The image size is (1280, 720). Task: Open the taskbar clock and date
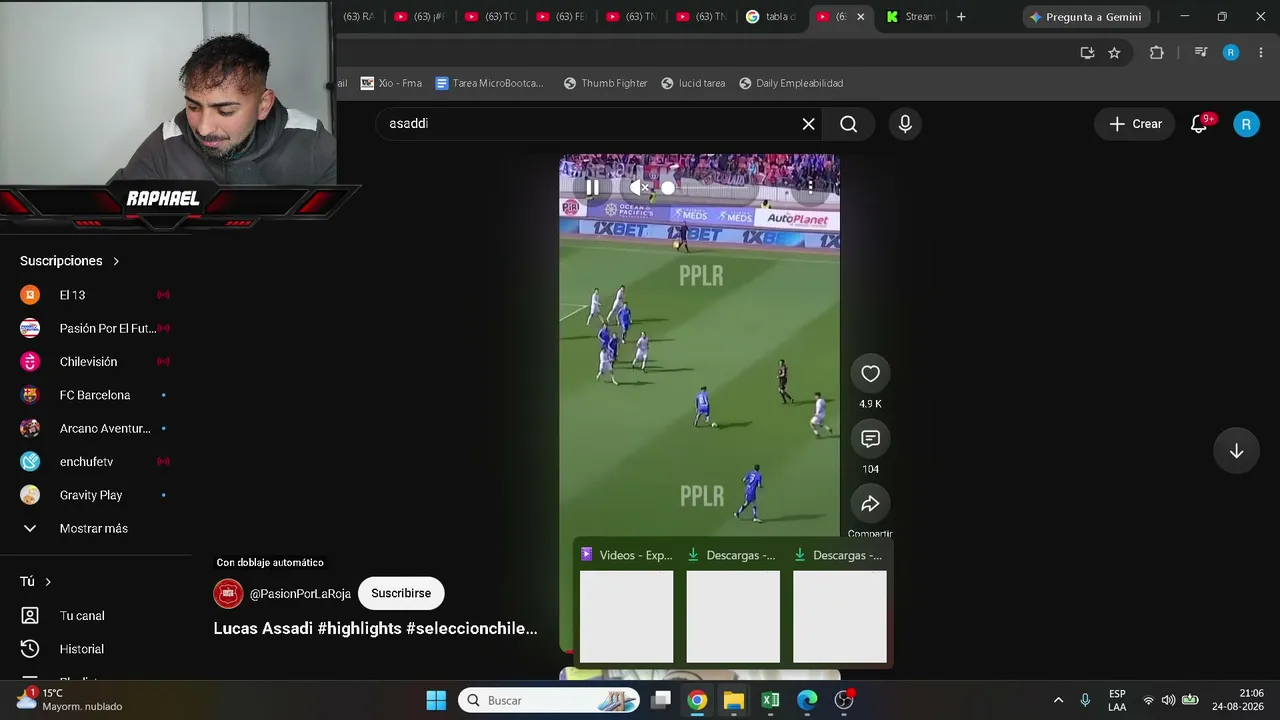[x=1238, y=700]
